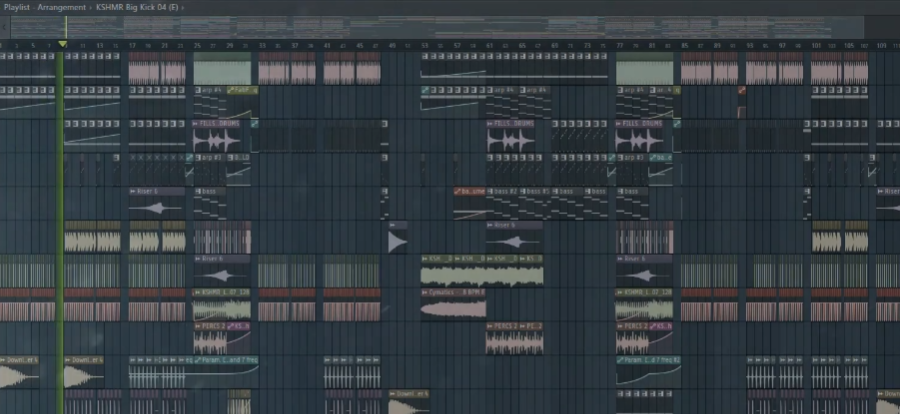Click the left arrow of the overview scrollbar
900x414 pixels.
(5, 26)
